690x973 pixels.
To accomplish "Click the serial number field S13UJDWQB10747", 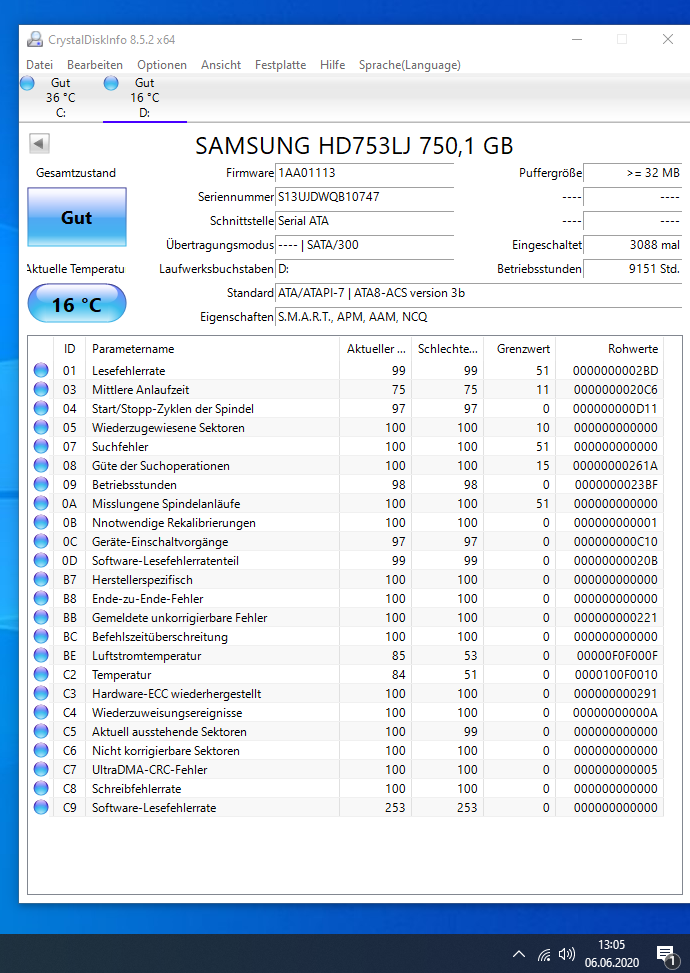I will point(365,197).
